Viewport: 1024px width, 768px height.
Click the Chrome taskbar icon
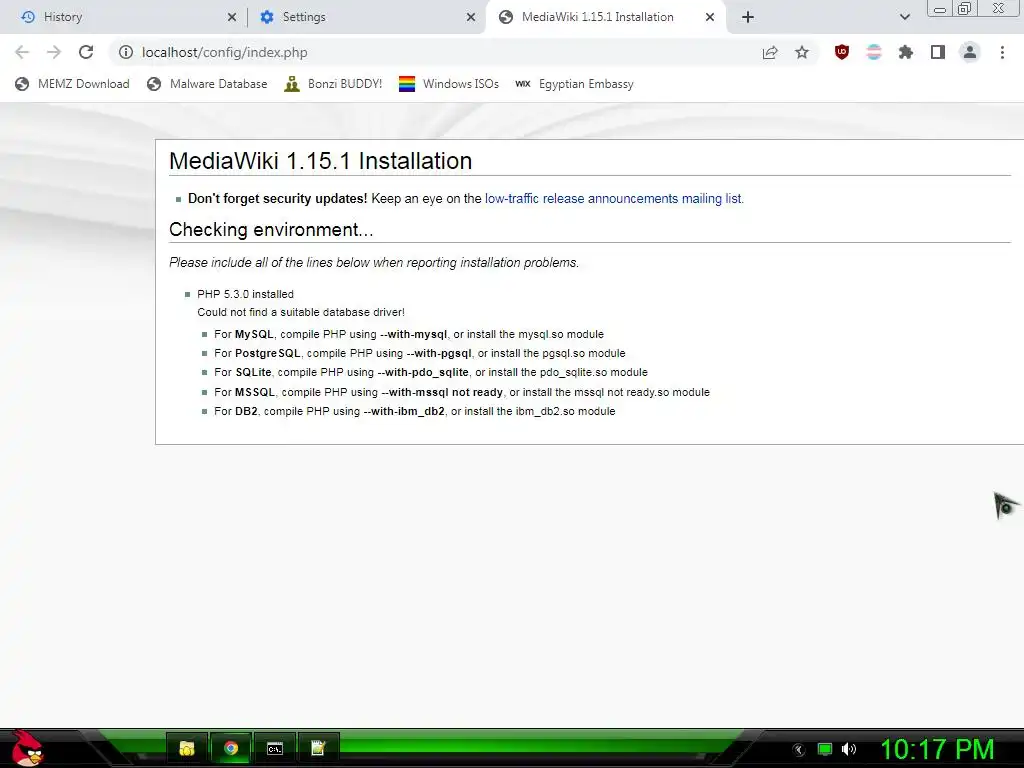point(231,748)
